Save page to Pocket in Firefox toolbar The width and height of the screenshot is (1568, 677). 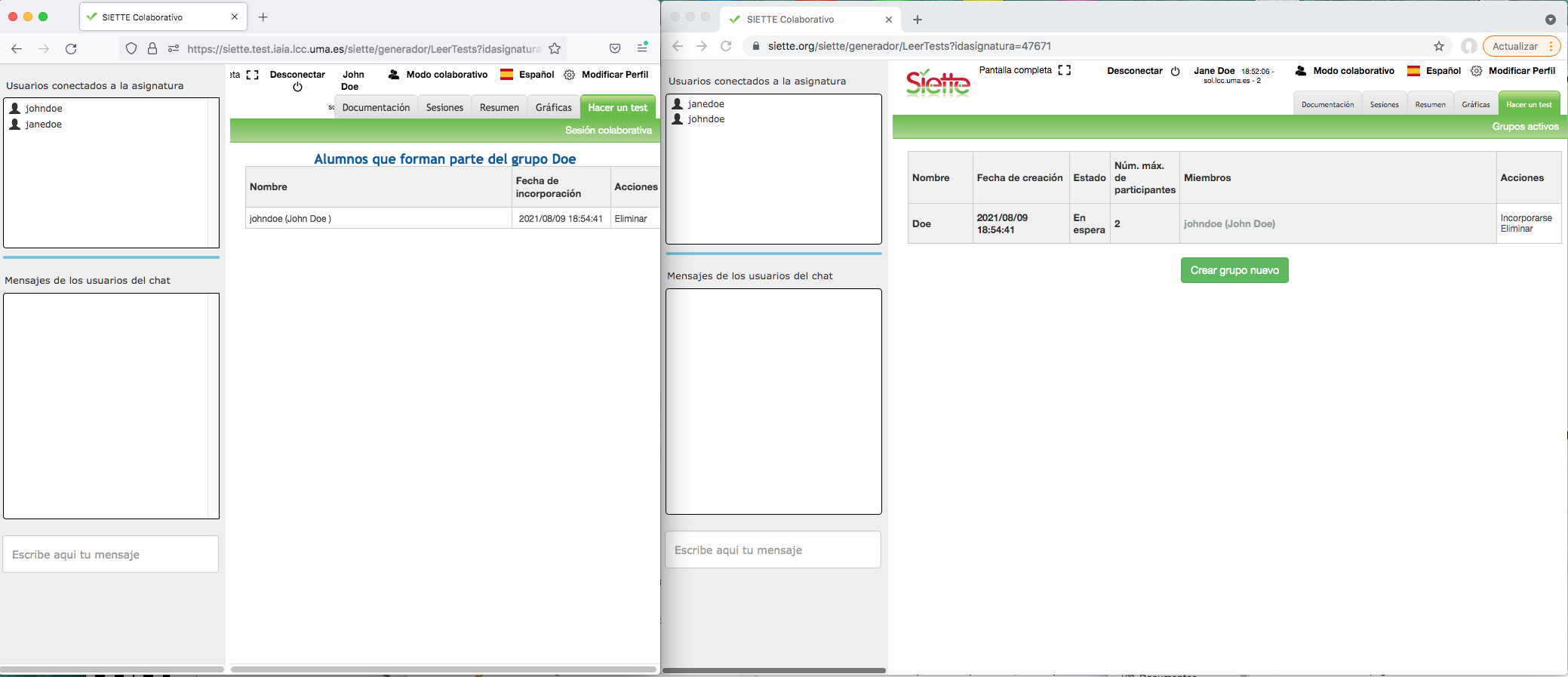pos(615,48)
